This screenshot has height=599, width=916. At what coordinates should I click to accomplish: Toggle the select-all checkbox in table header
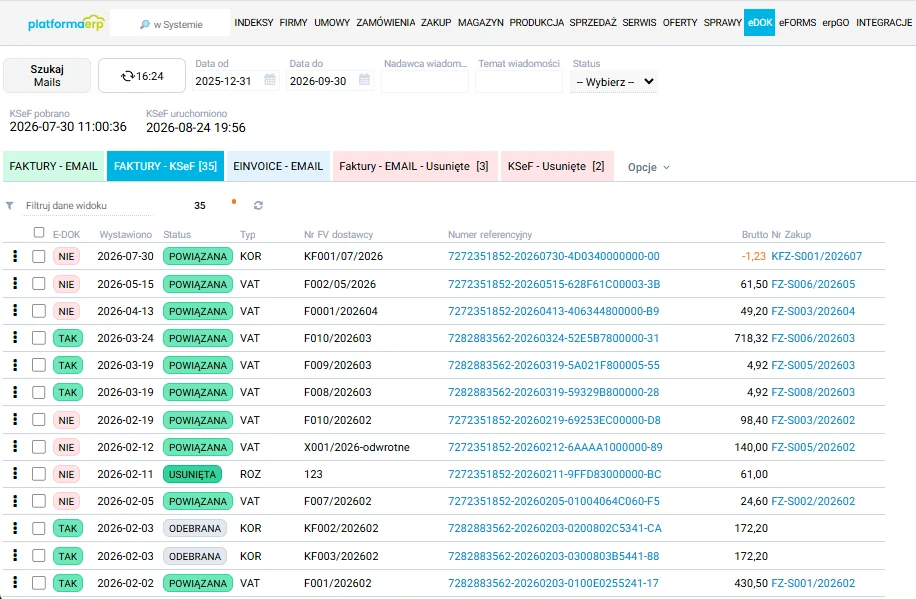pyautogui.click(x=39, y=233)
